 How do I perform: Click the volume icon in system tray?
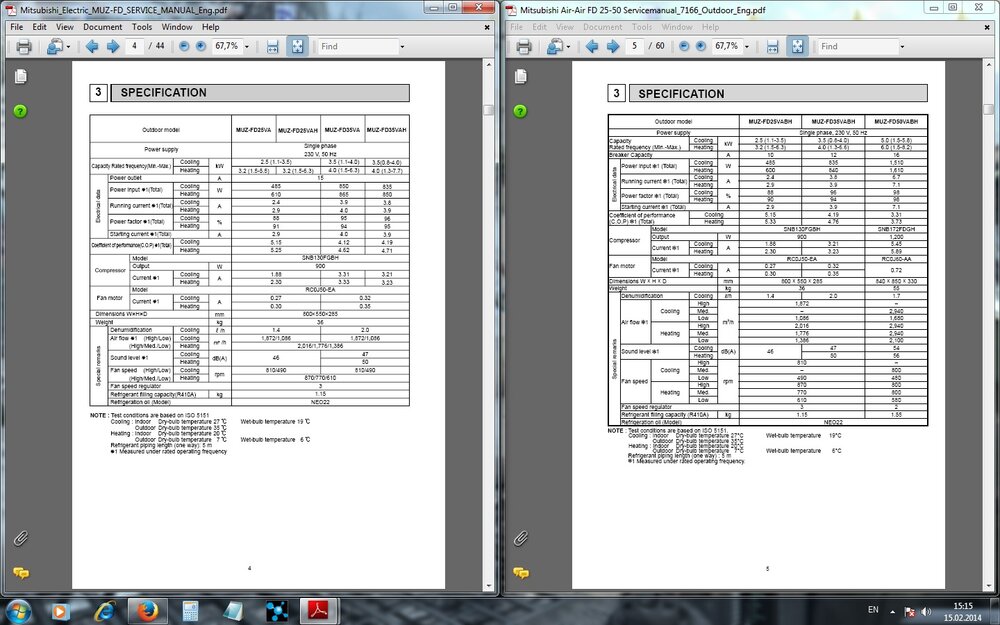[x=926, y=612]
